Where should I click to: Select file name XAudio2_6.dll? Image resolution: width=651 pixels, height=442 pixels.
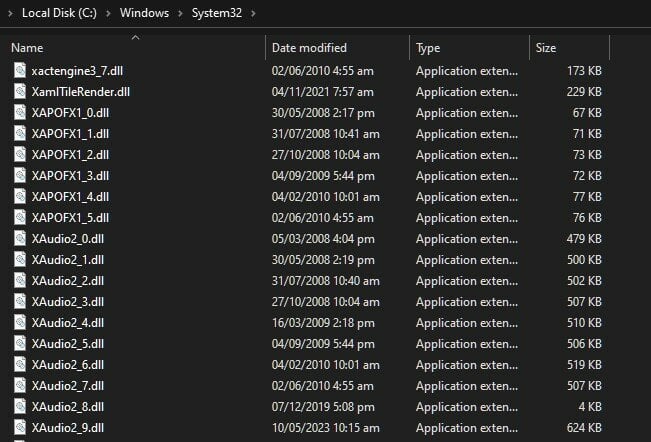(68, 364)
